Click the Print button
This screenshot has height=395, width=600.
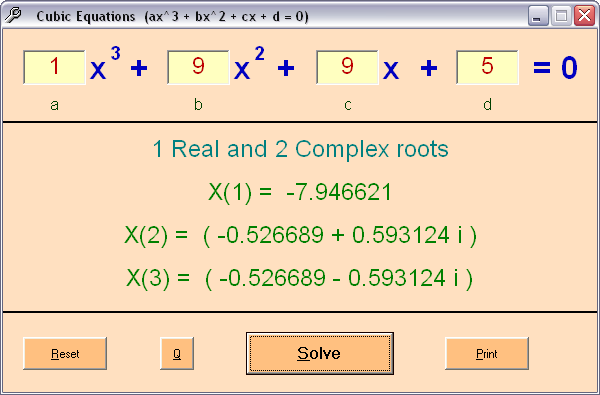(x=487, y=353)
